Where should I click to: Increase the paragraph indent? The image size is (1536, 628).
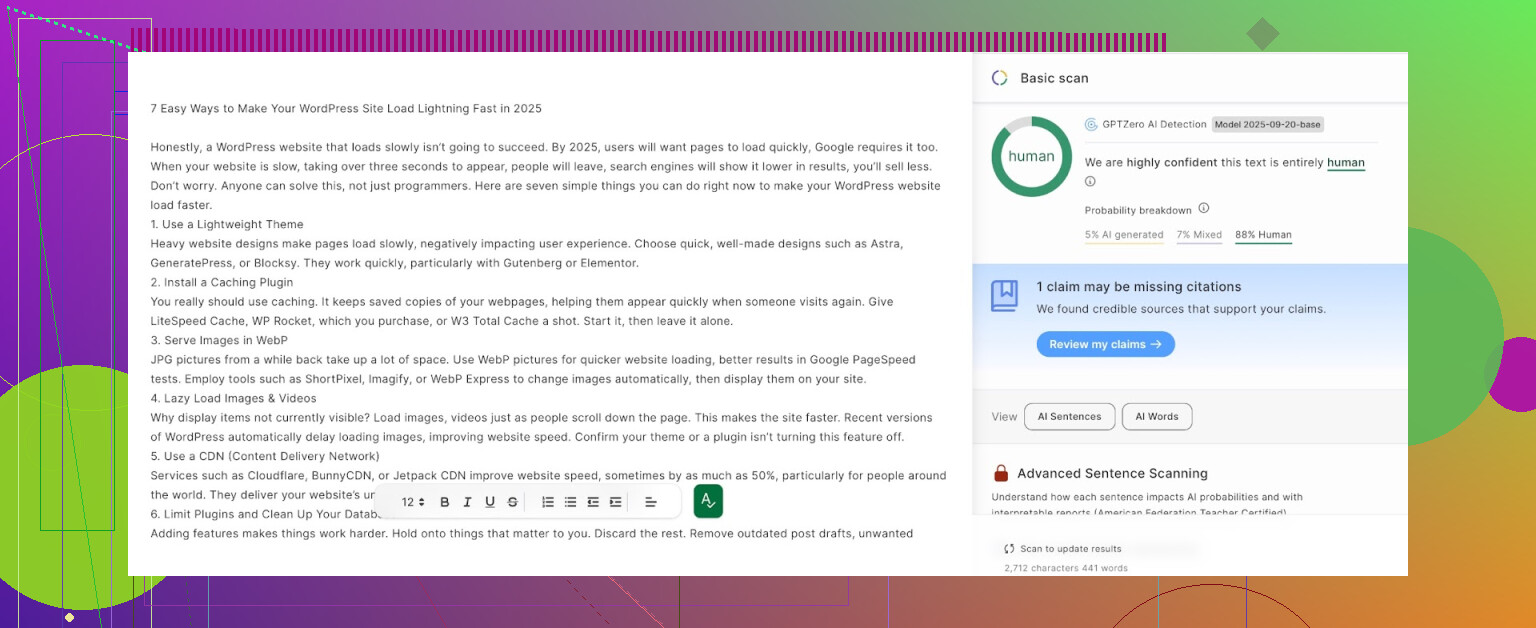click(615, 502)
